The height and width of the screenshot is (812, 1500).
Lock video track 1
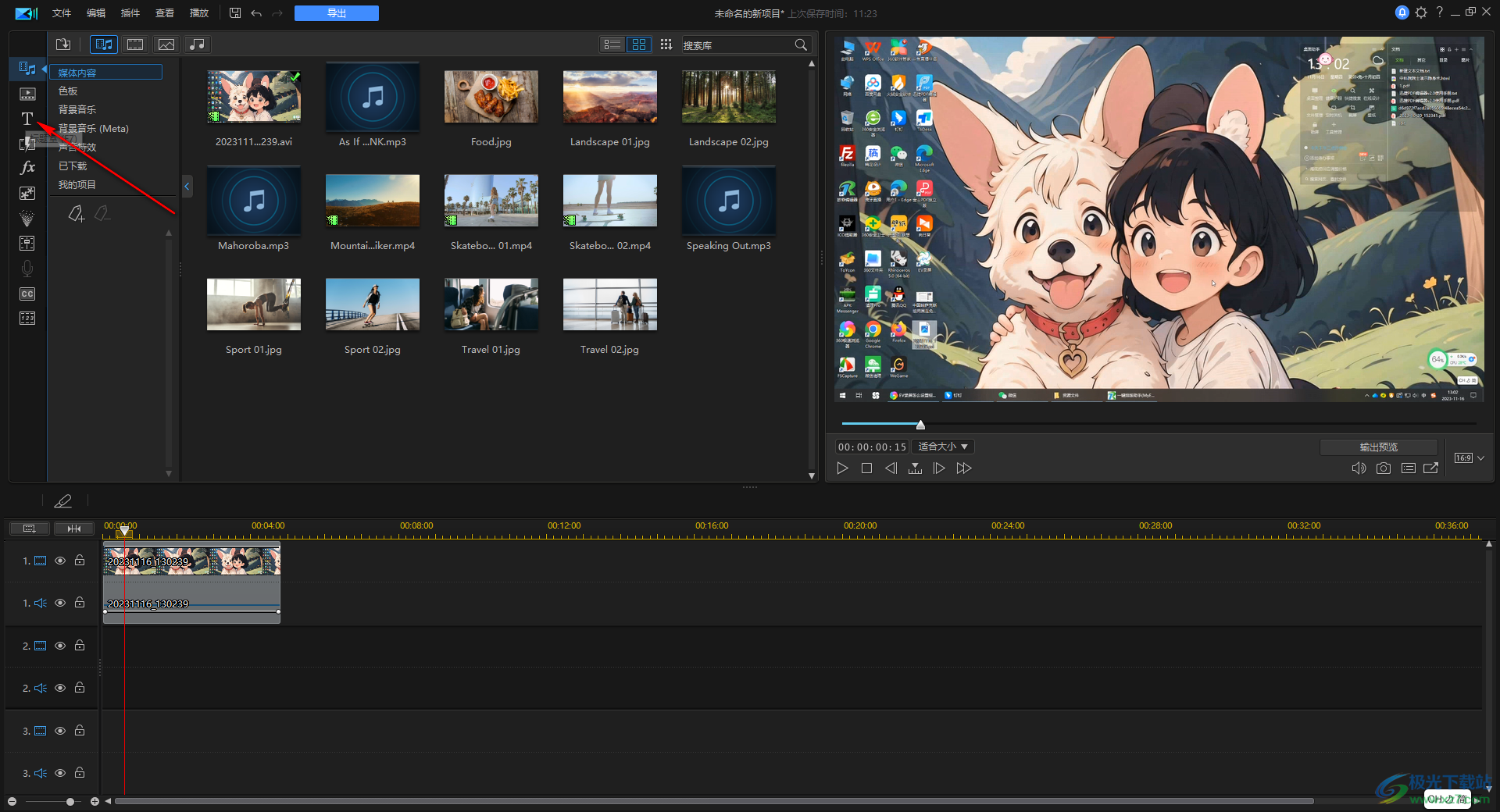point(80,561)
